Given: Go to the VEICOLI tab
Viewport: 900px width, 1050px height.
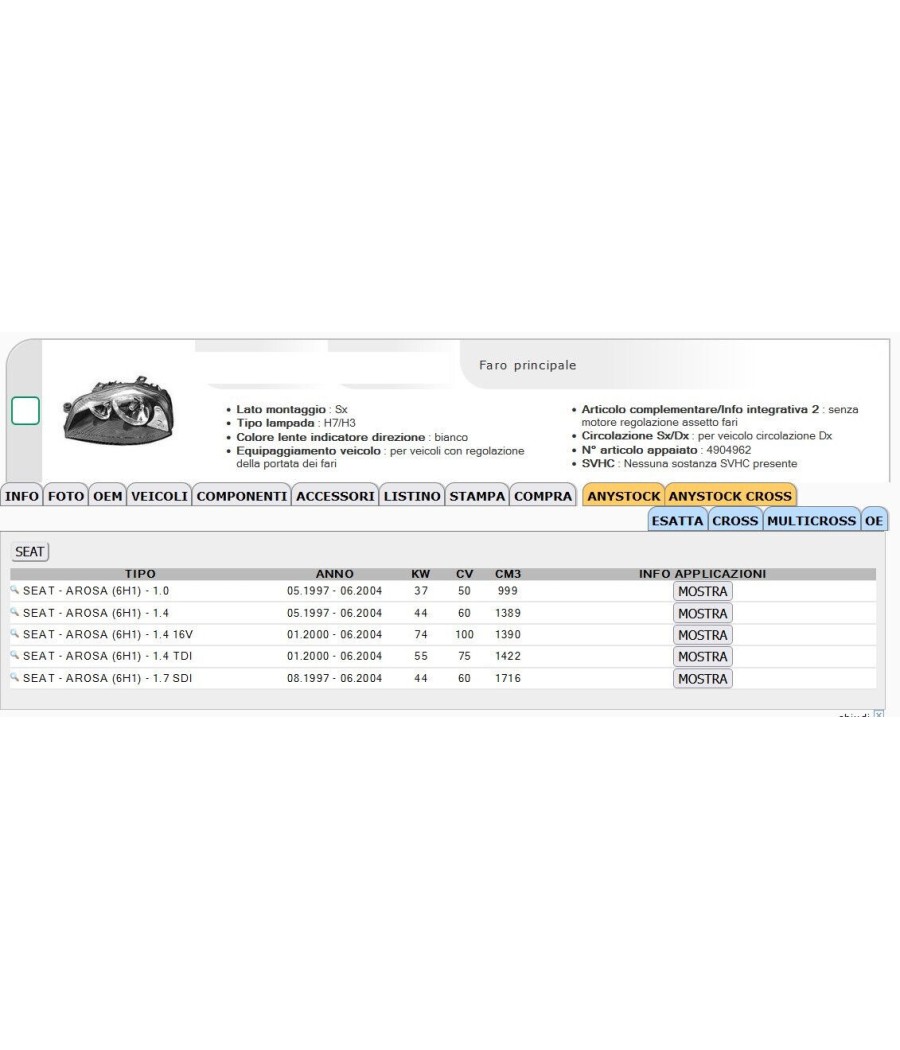Looking at the screenshot, I should (x=159, y=496).
